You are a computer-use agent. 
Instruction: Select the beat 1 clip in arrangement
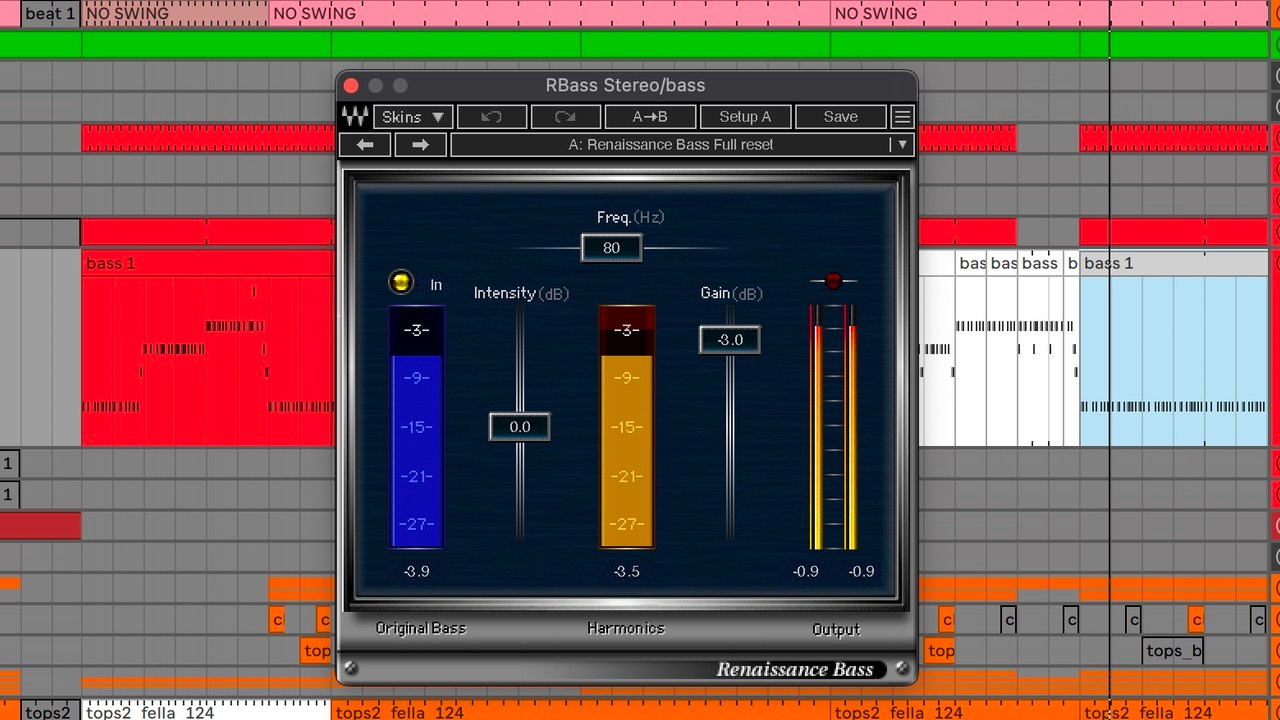tap(49, 13)
